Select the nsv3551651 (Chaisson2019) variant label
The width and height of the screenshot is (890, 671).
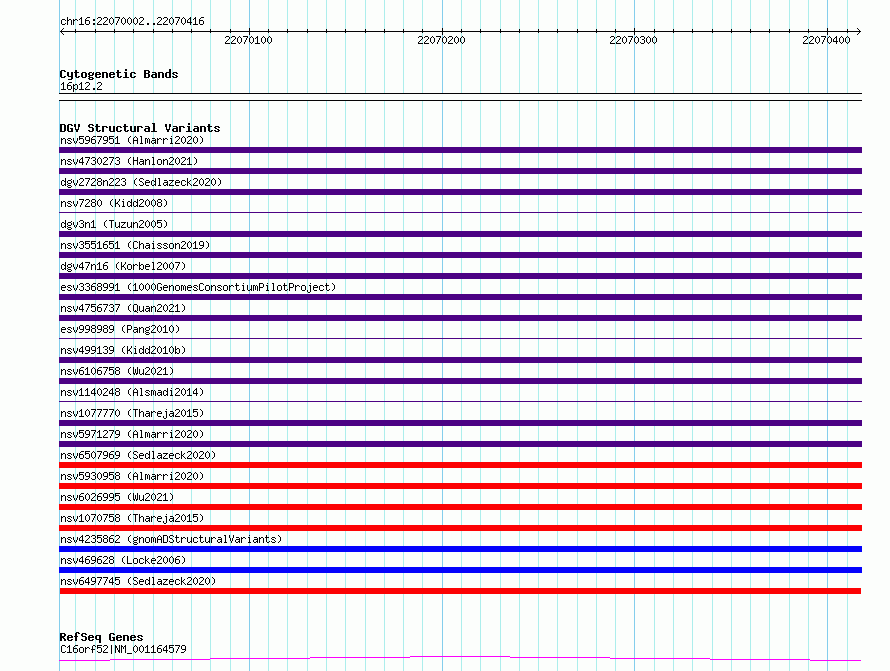135,245
